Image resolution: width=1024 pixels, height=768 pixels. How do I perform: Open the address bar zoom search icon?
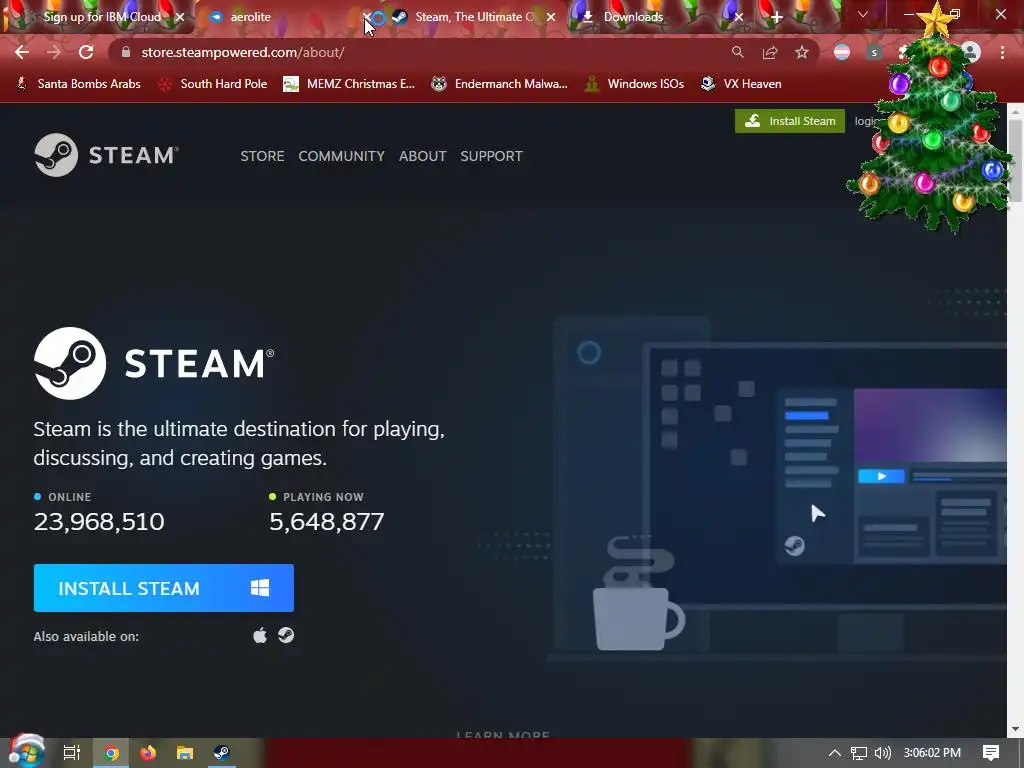point(737,52)
